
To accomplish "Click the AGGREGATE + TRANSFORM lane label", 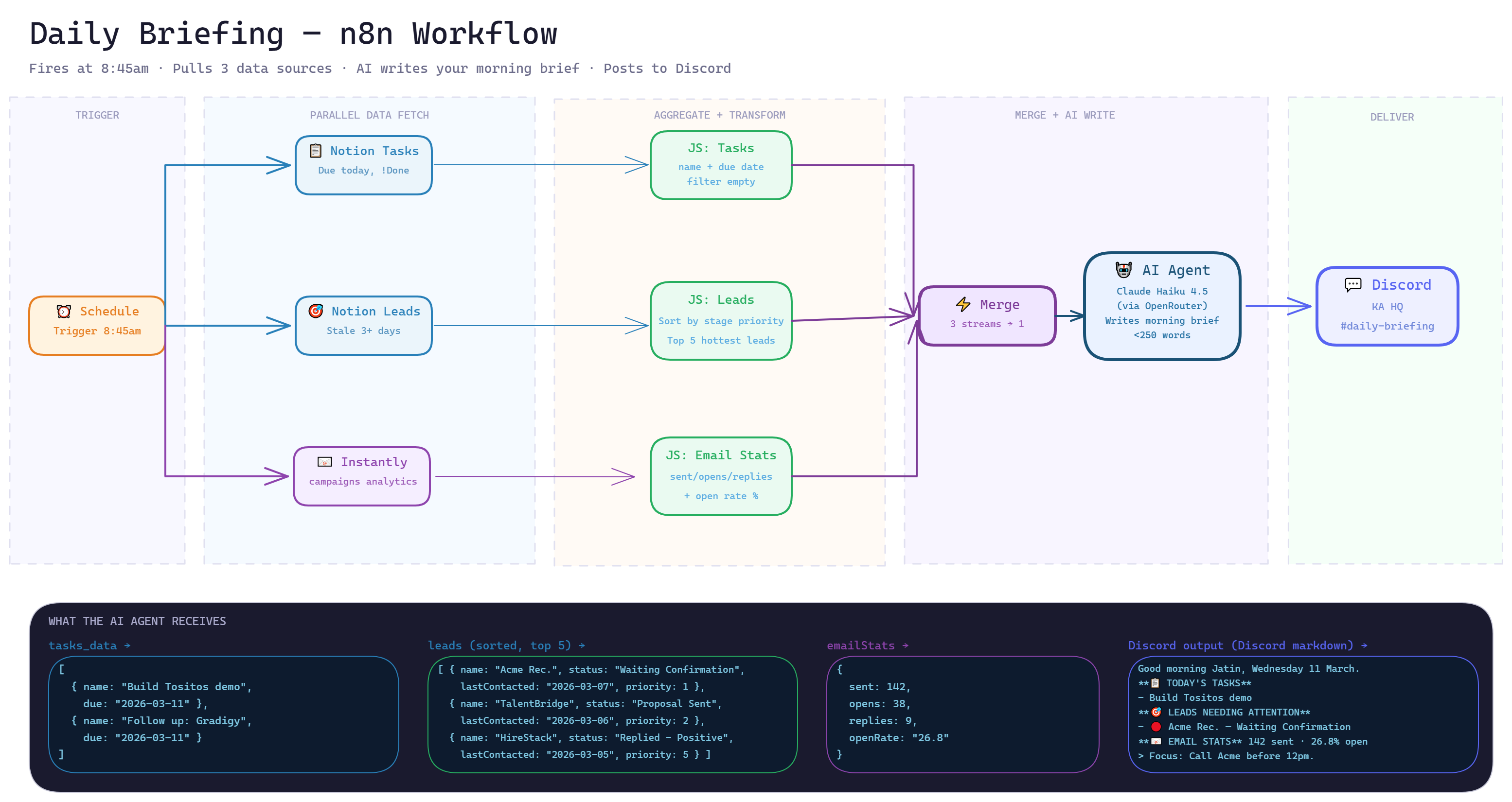I will (720, 115).
